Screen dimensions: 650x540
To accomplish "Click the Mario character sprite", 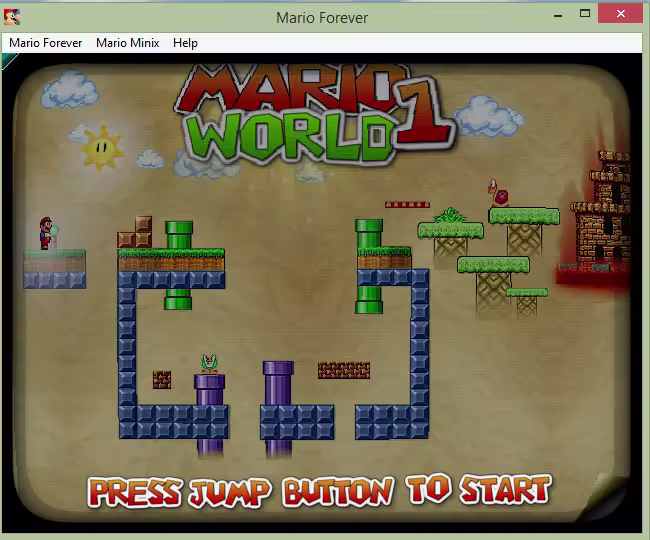I will [45, 232].
